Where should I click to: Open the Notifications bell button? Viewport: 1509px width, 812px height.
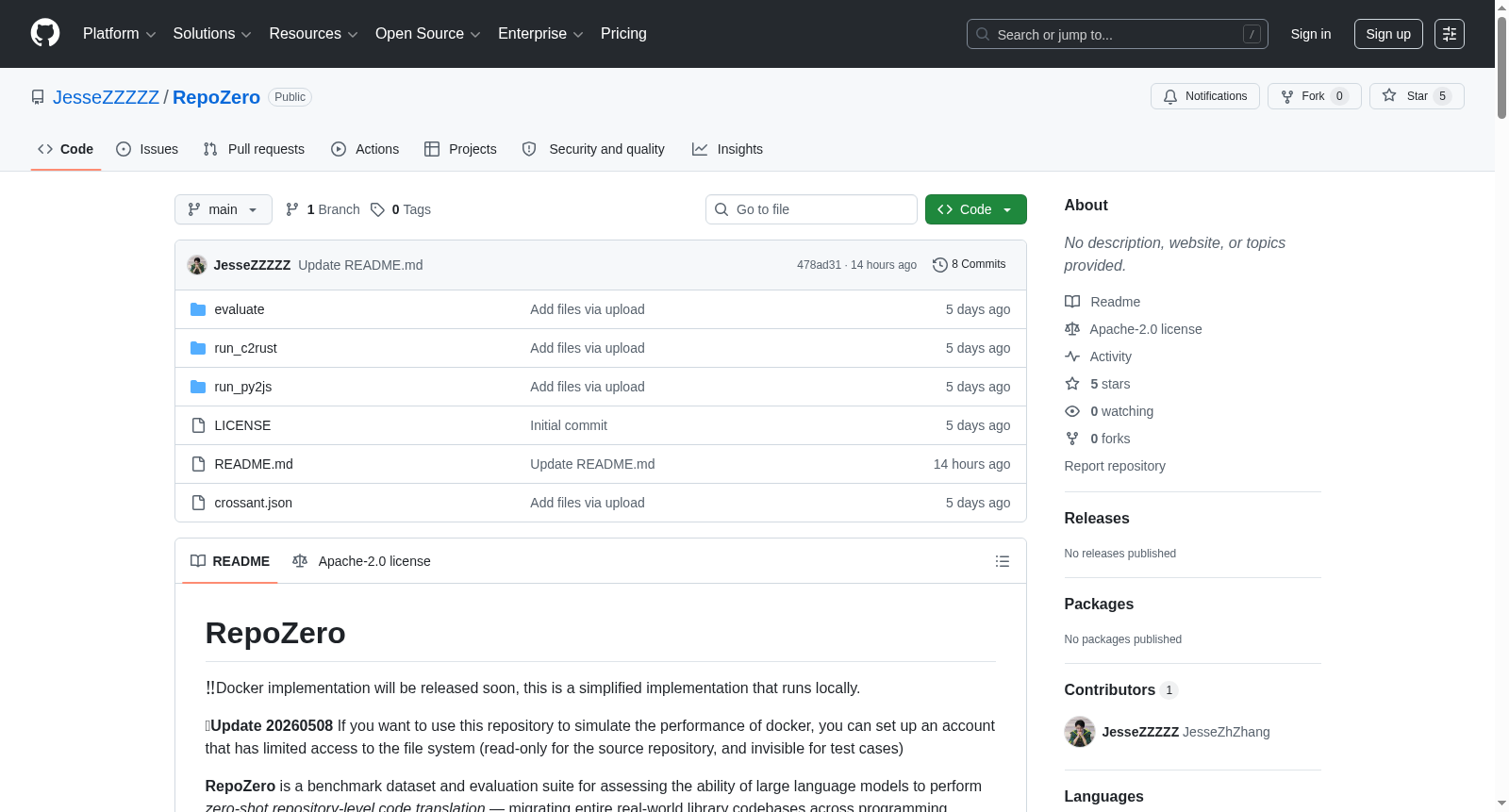pos(1205,96)
